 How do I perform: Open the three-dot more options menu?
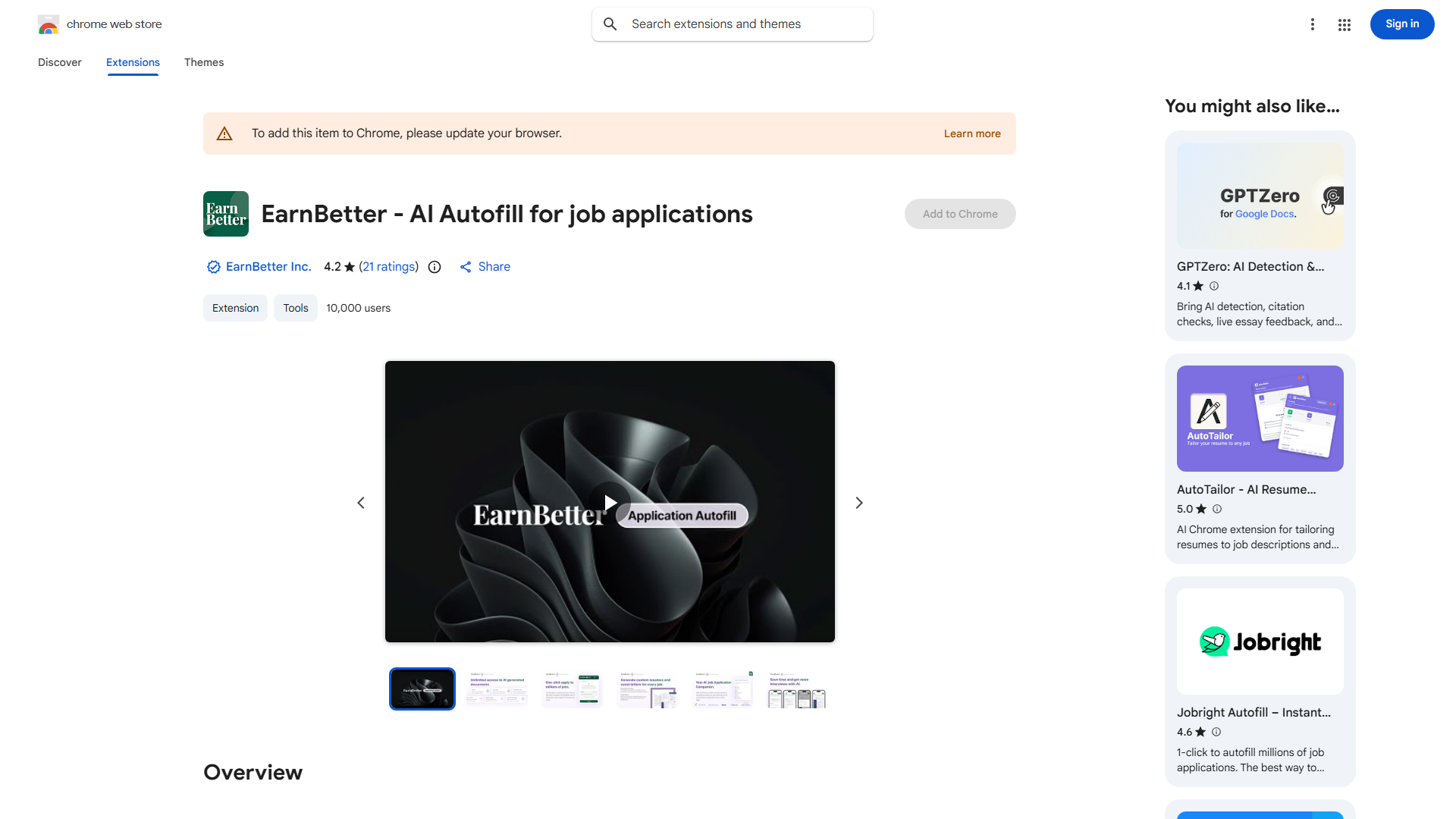[1313, 25]
